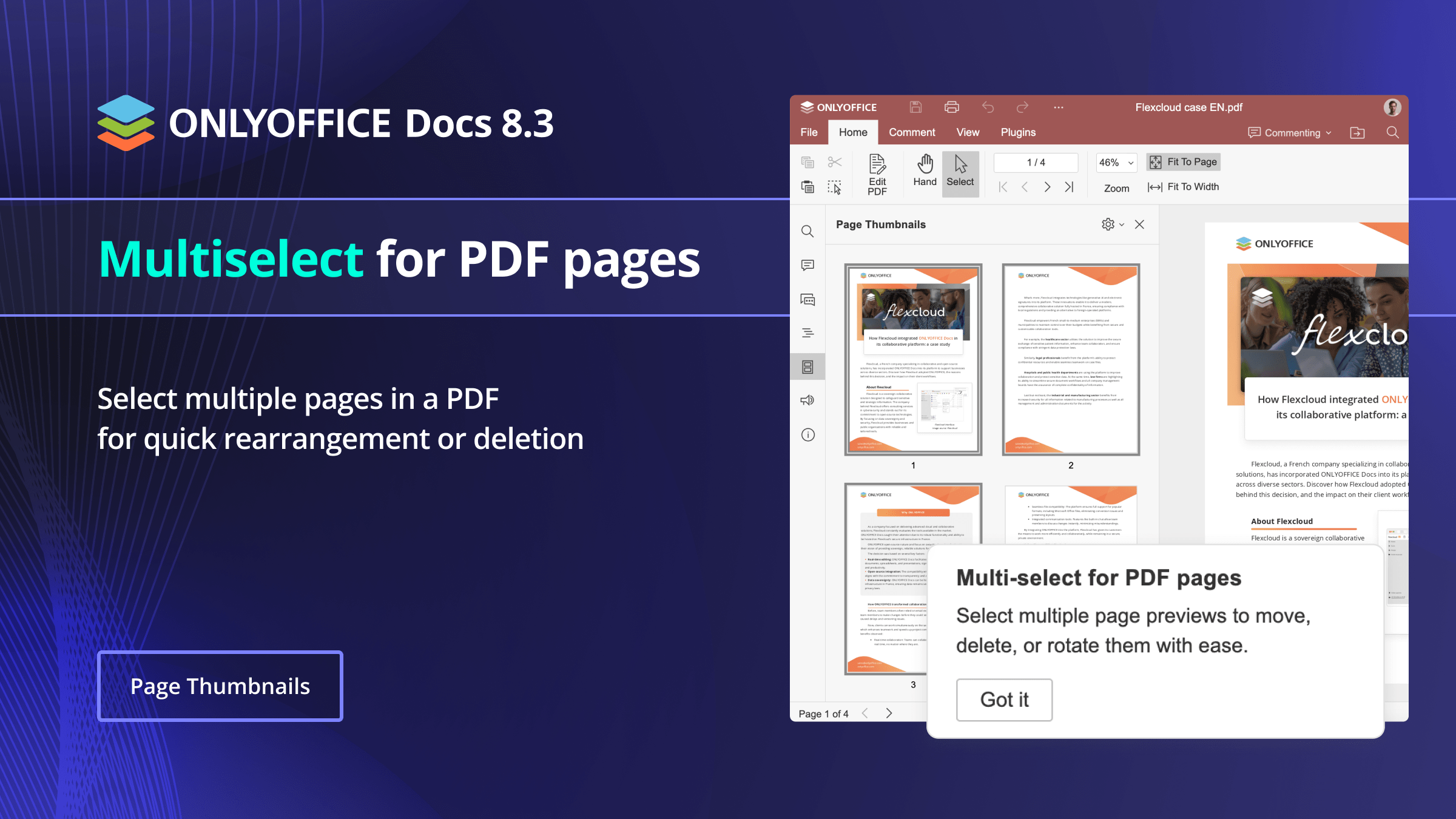This screenshot has width=1456, height=819.
Task: Click the Open file location folder icon
Action: coord(1357,132)
